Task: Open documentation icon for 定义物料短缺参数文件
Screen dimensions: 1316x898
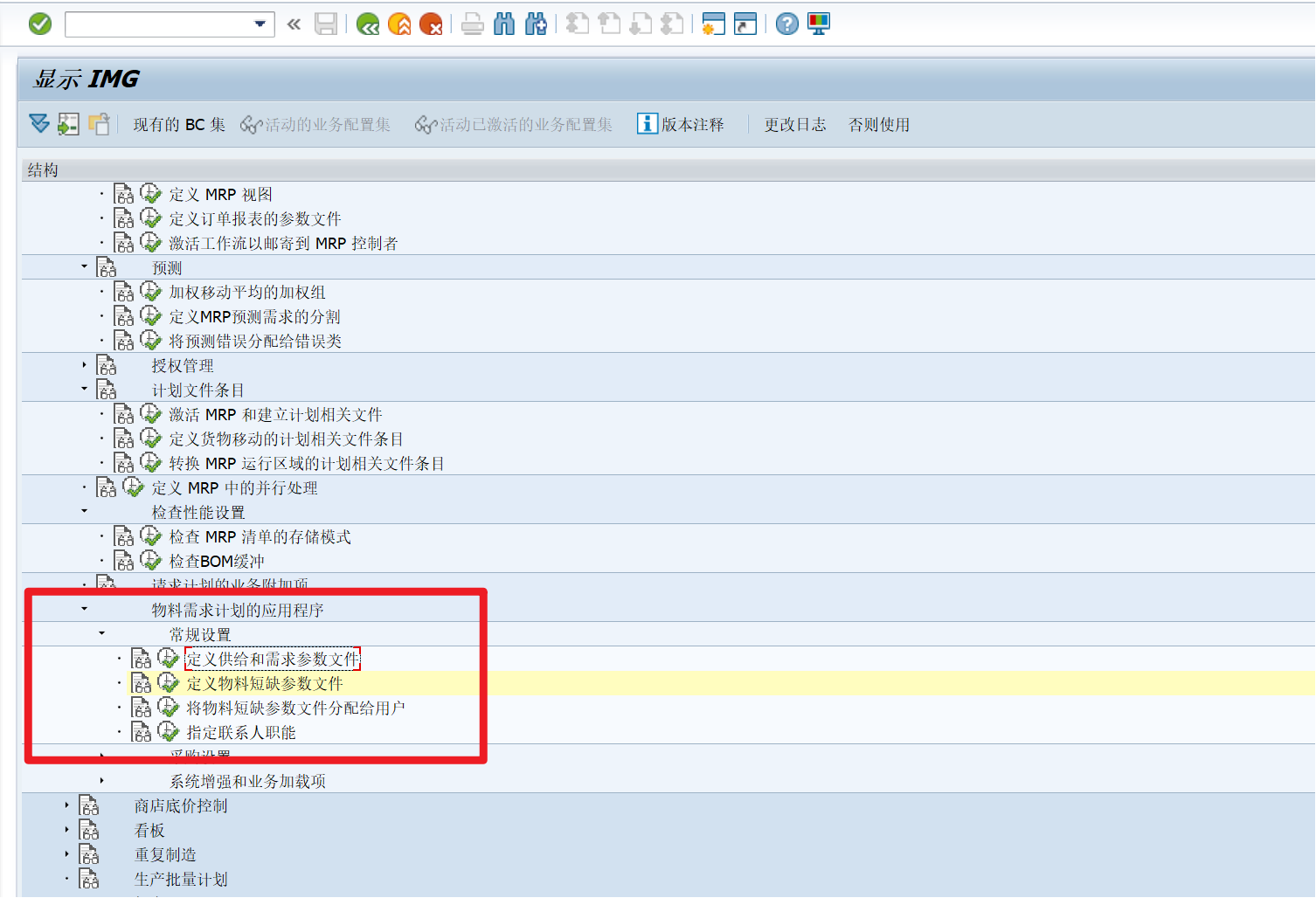Action: (x=142, y=682)
